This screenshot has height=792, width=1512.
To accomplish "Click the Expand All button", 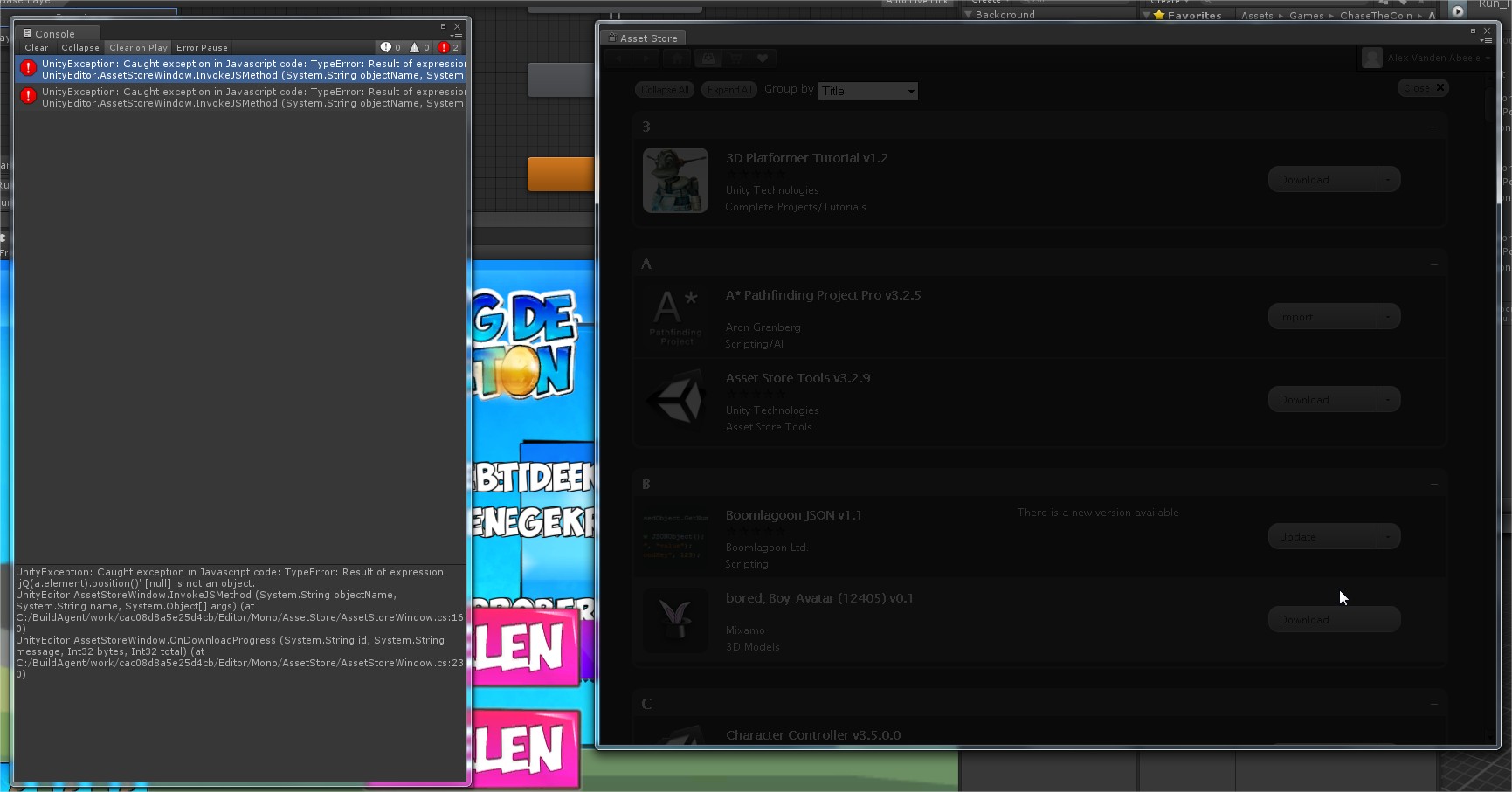I will [x=729, y=90].
